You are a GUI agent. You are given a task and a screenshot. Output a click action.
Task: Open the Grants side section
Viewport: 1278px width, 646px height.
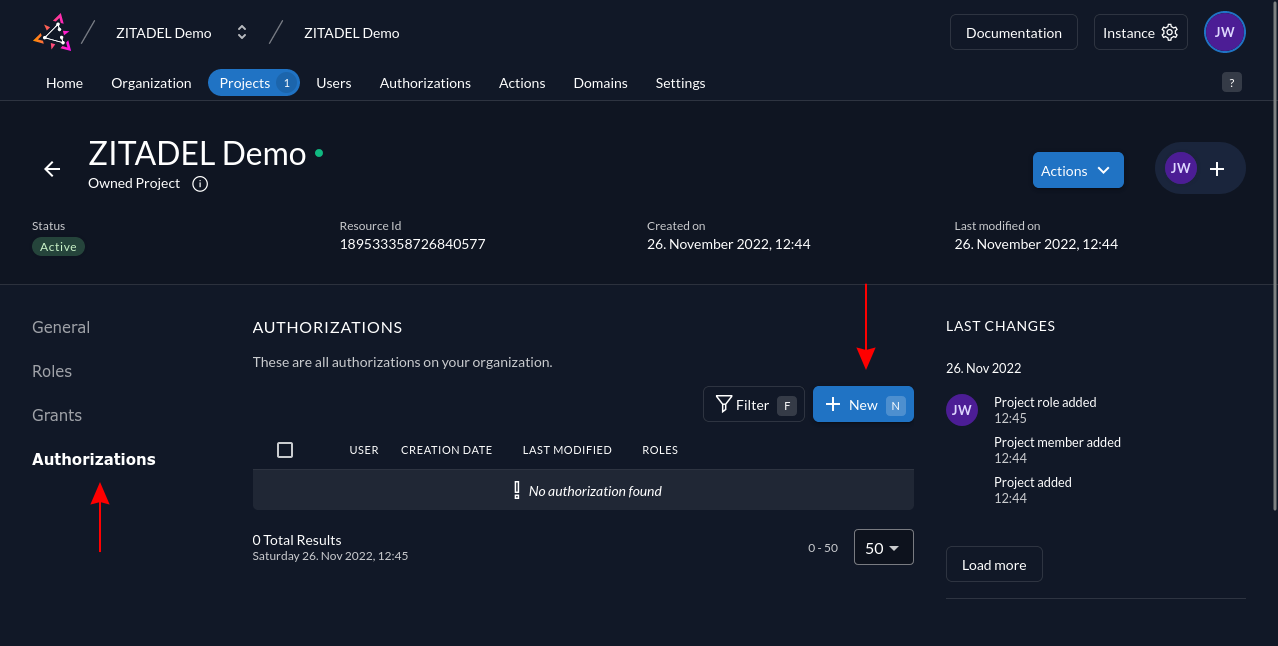point(57,415)
